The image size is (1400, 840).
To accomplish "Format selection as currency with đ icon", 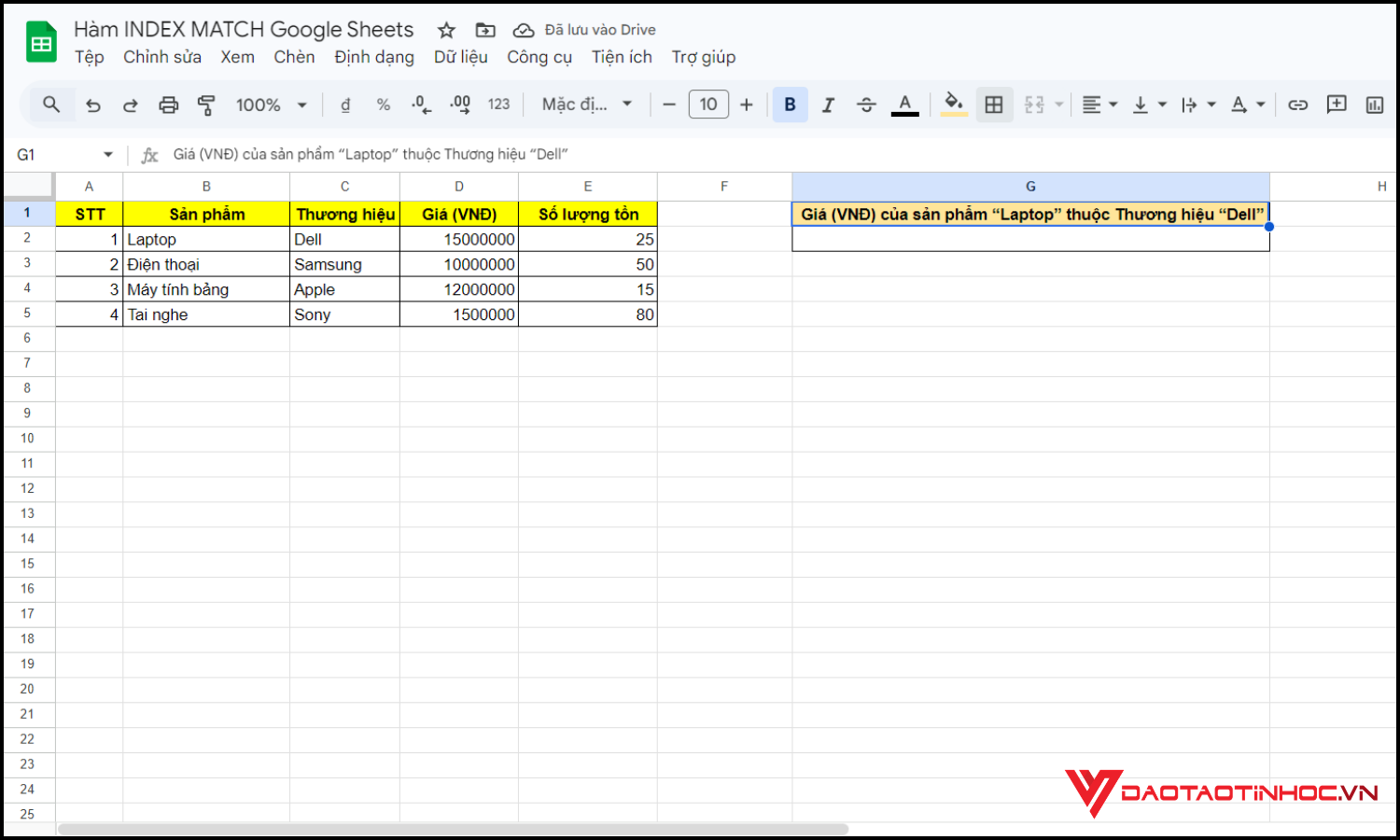I will coord(344,105).
